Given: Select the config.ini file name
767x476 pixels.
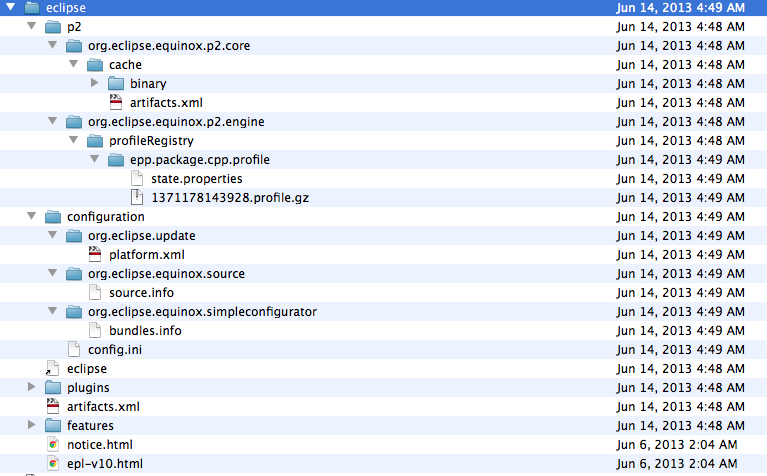Looking at the screenshot, I should click(115, 350).
